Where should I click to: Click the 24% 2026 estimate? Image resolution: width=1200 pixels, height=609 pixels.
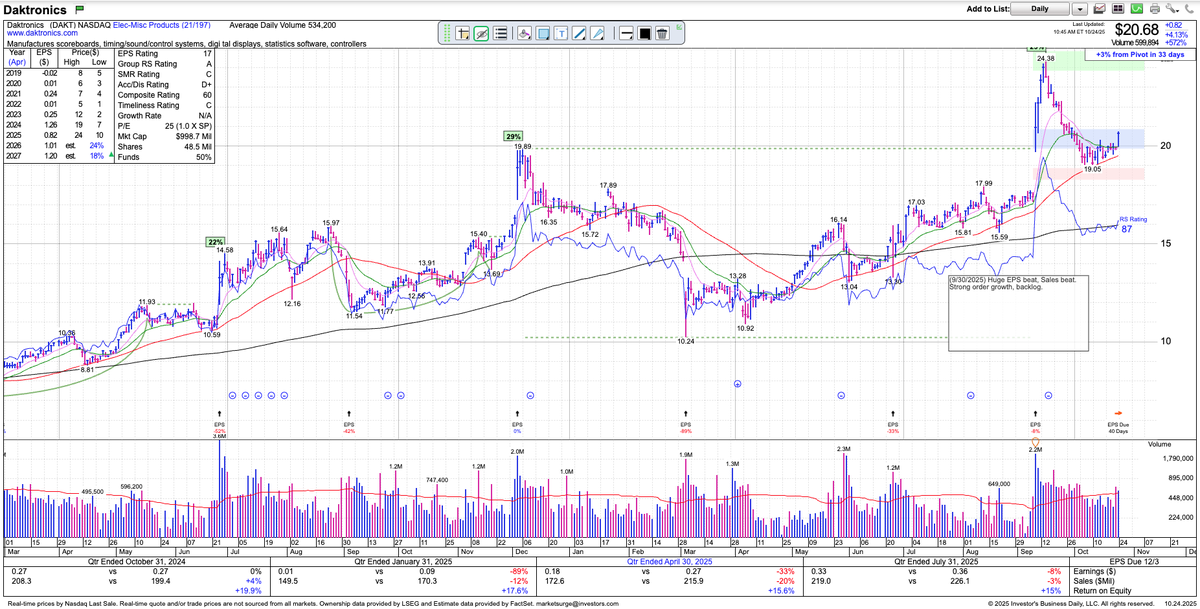point(97,145)
